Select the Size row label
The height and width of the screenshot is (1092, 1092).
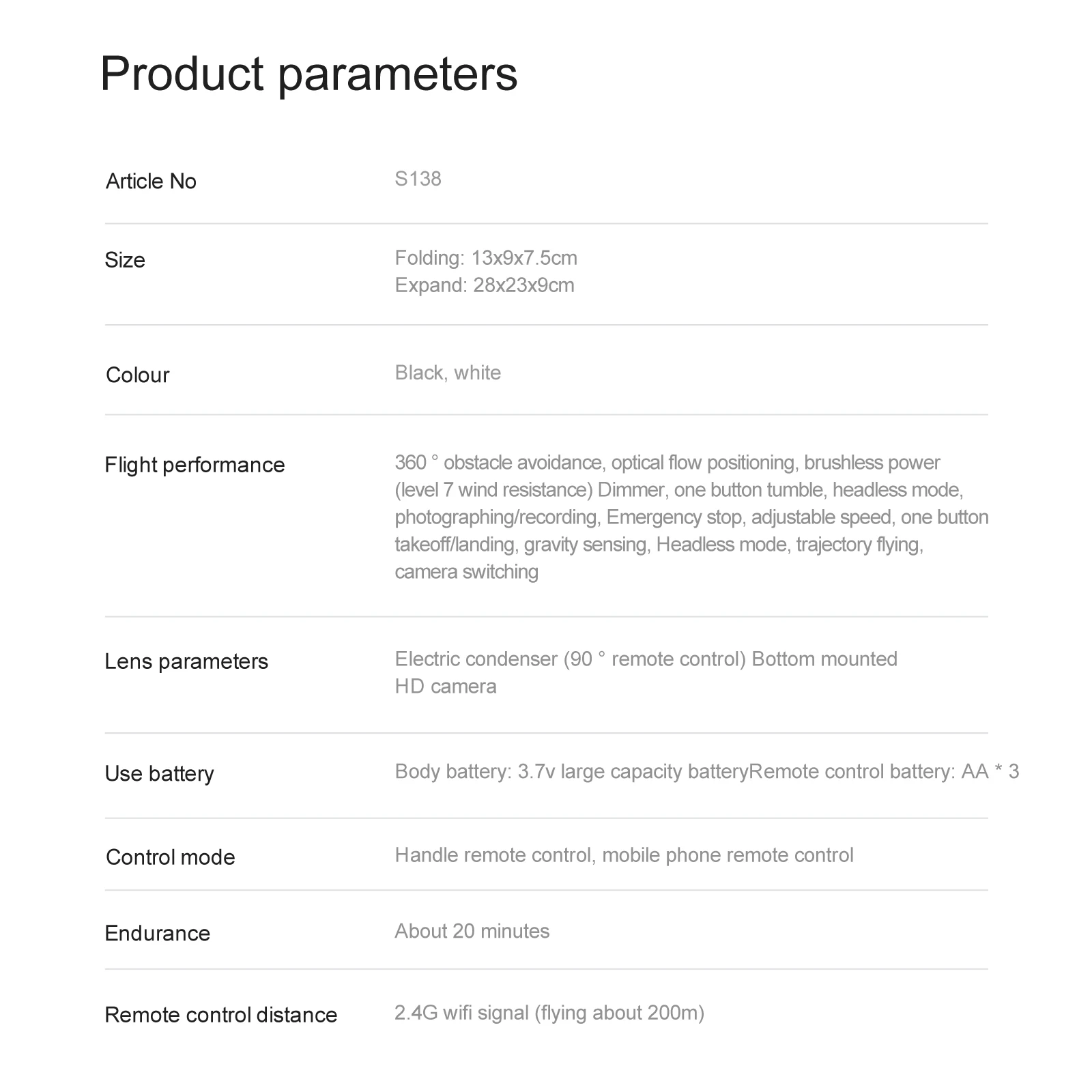(125, 260)
